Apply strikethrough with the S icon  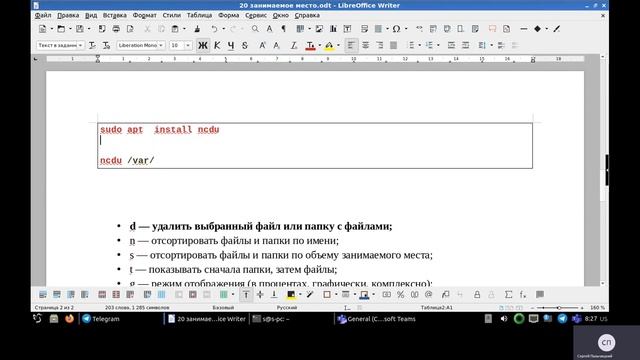(x=244, y=45)
